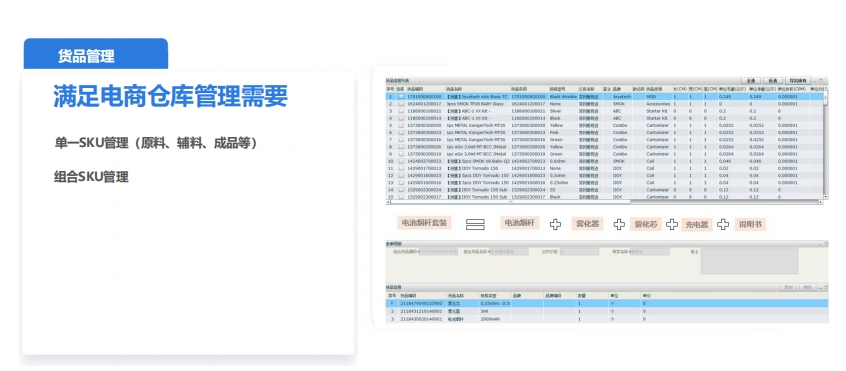Tick the checkbox for row 5 KangerTech Yellow

tap(401, 125)
